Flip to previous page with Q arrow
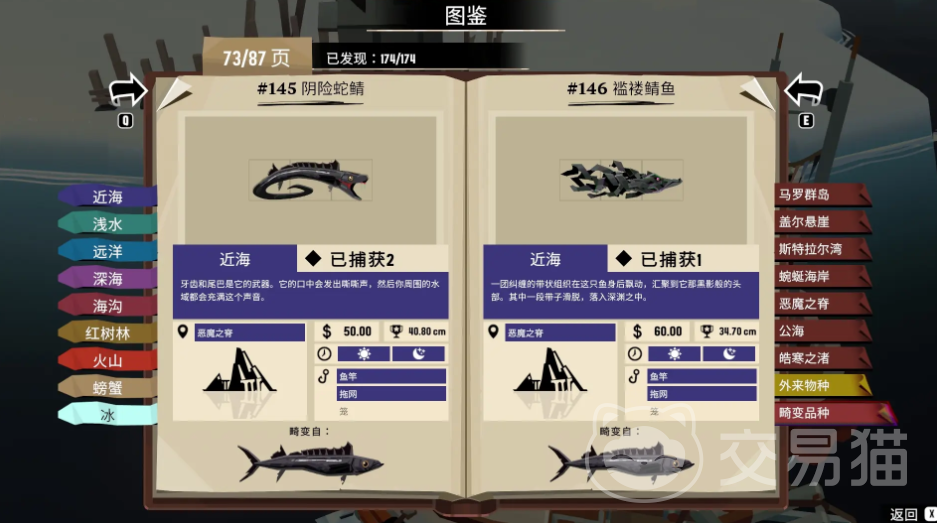 click(127, 91)
